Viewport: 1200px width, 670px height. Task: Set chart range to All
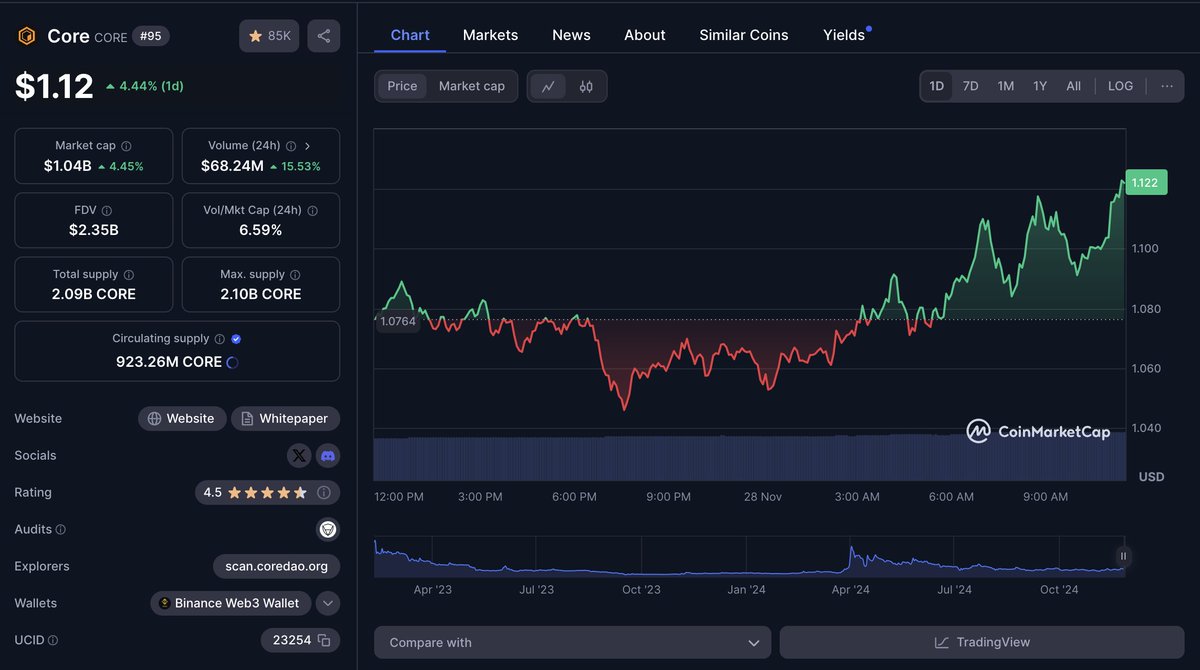[1073, 86]
